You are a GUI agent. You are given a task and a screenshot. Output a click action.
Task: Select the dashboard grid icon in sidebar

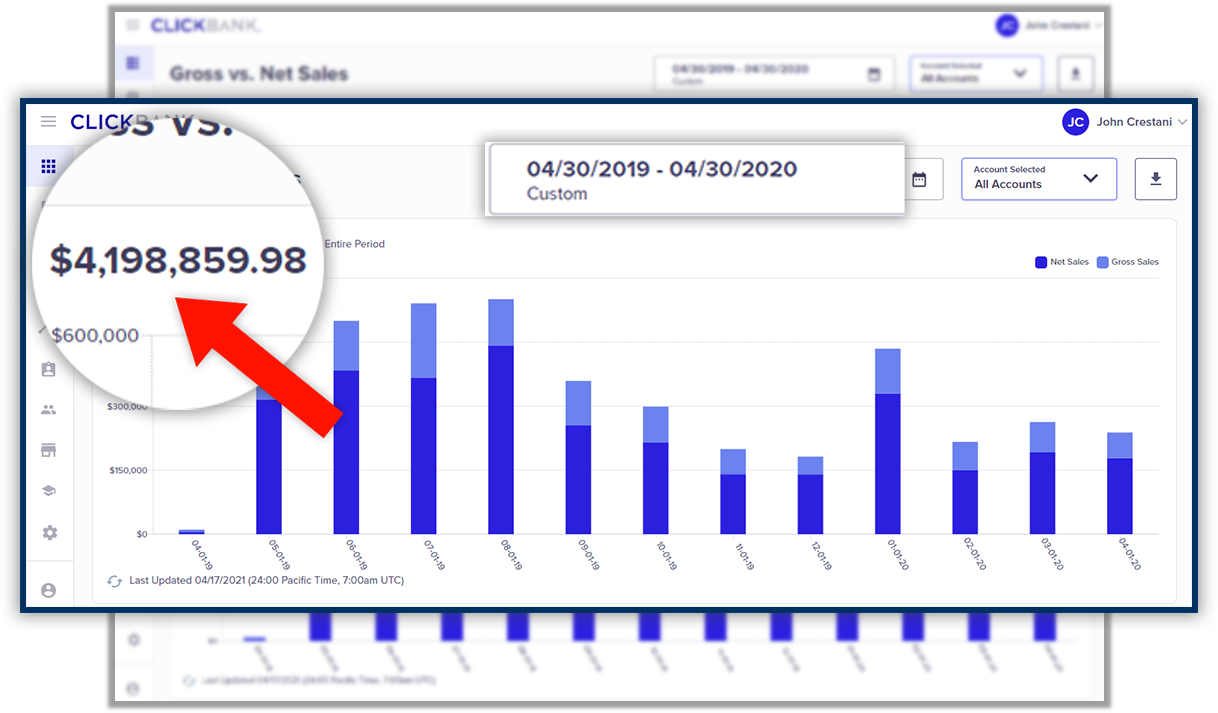point(48,167)
